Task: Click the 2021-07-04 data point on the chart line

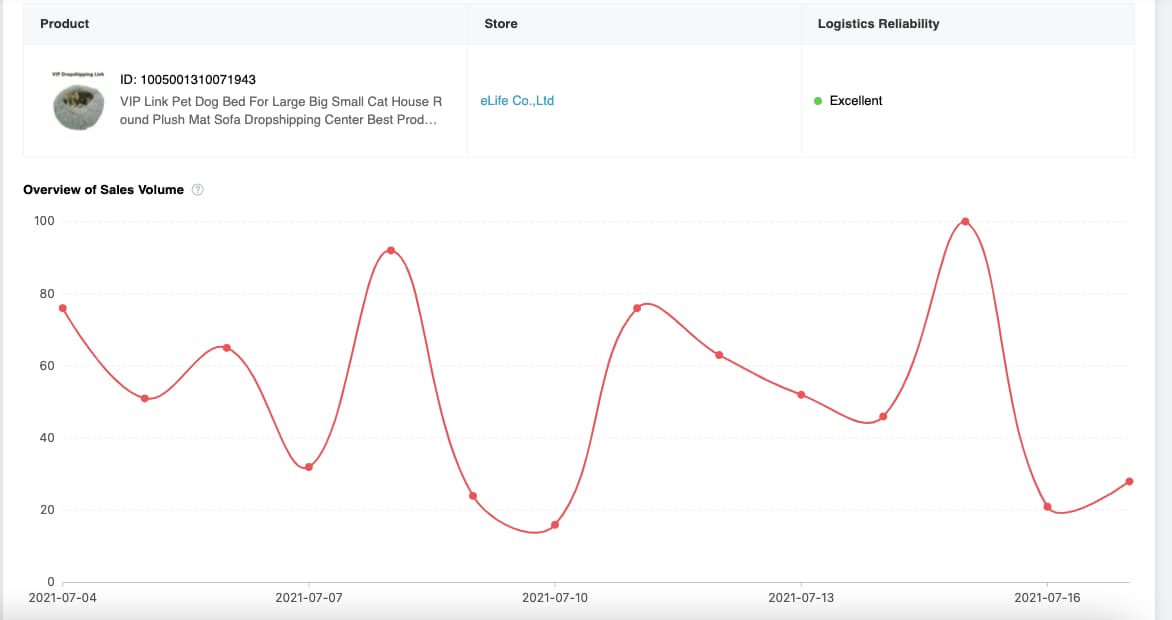Action: tap(63, 308)
